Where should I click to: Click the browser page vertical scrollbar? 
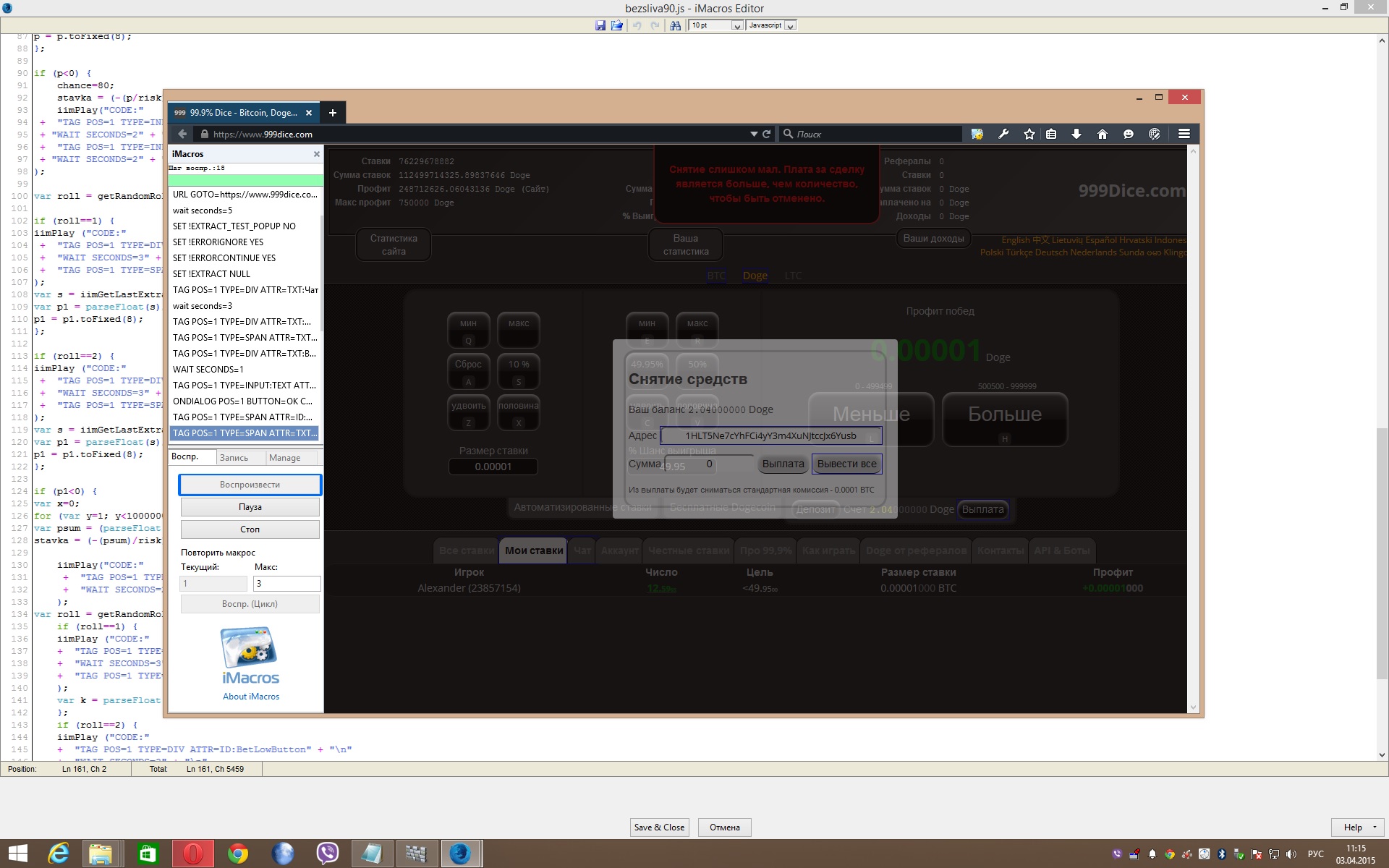point(1193,428)
